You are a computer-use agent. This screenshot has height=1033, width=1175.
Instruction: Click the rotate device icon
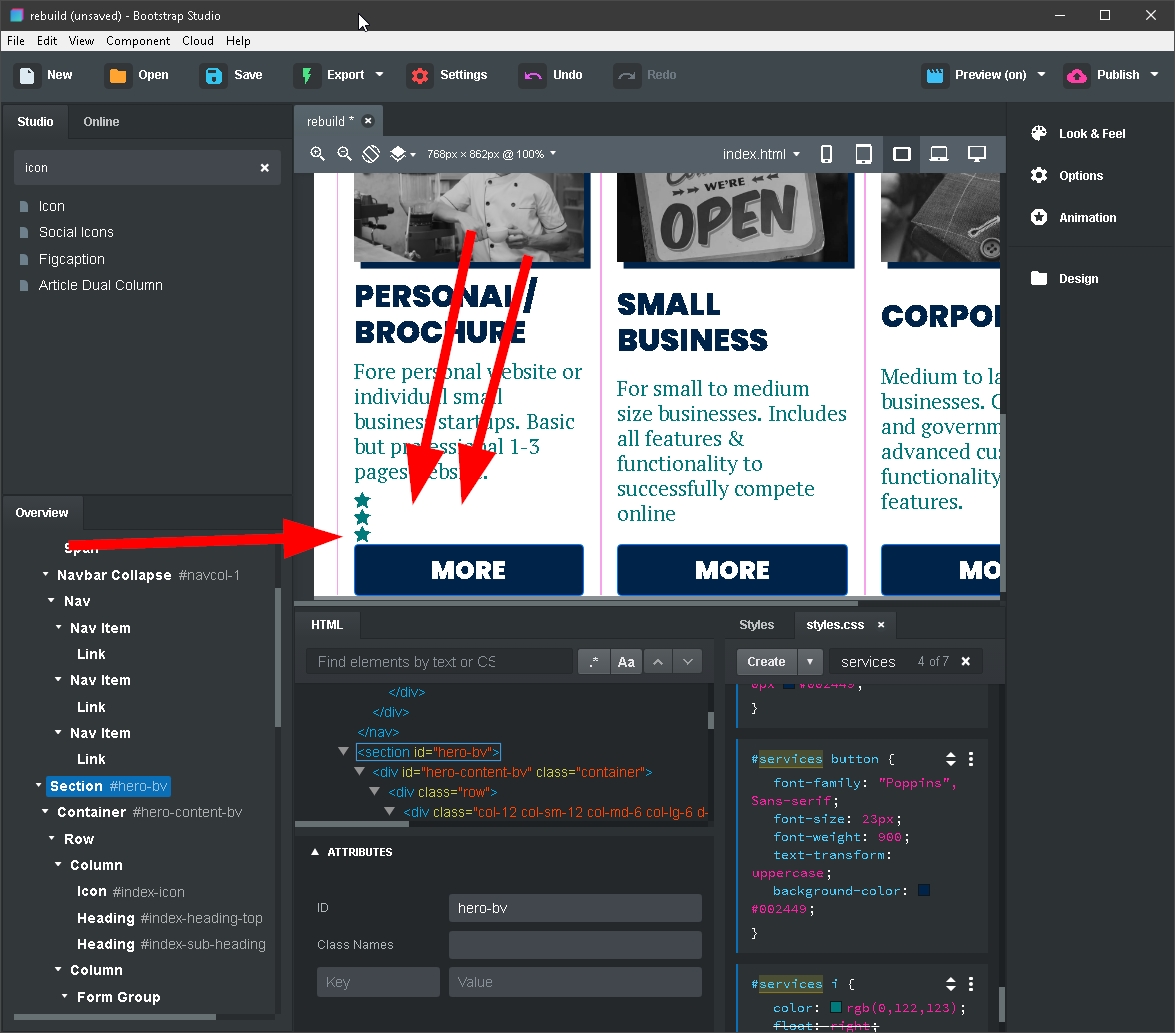(x=371, y=154)
